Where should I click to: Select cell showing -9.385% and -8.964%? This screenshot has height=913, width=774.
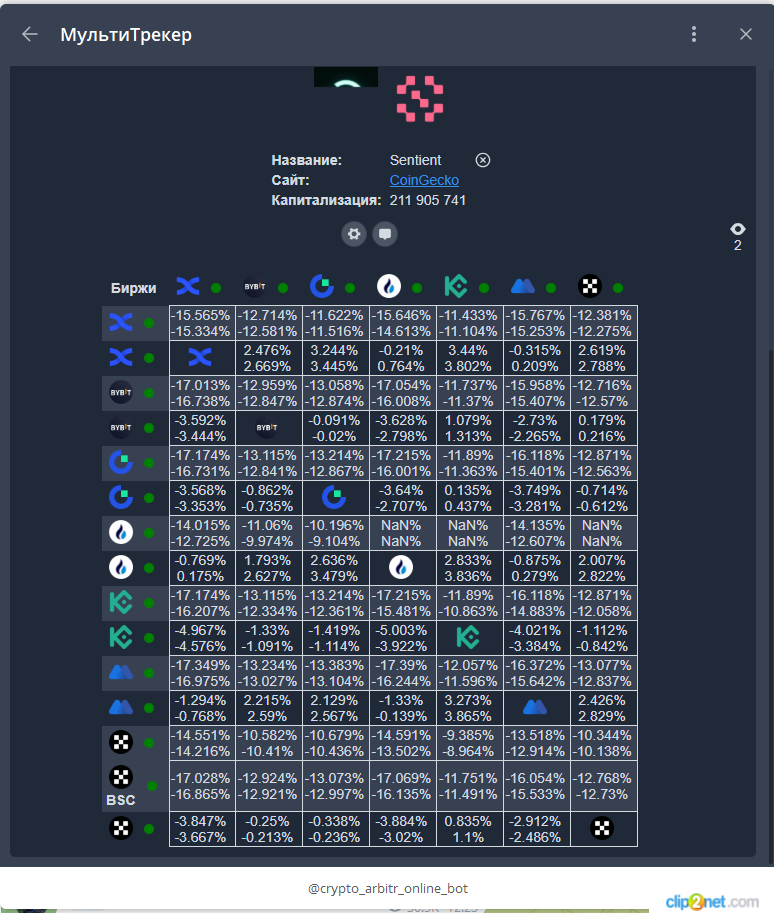[x=469, y=743]
